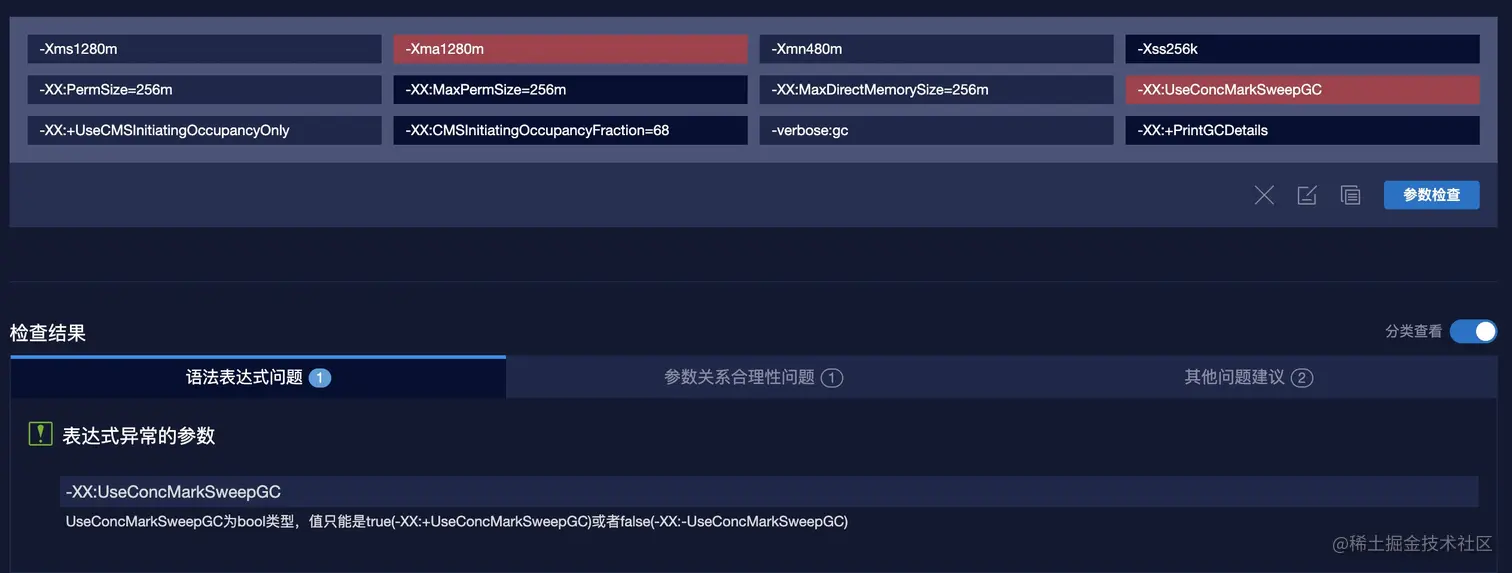Select red -XX:UseConcMarkSweepGC cell in parameter grid
Viewport: 1512px width, 573px height.
coord(1302,90)
